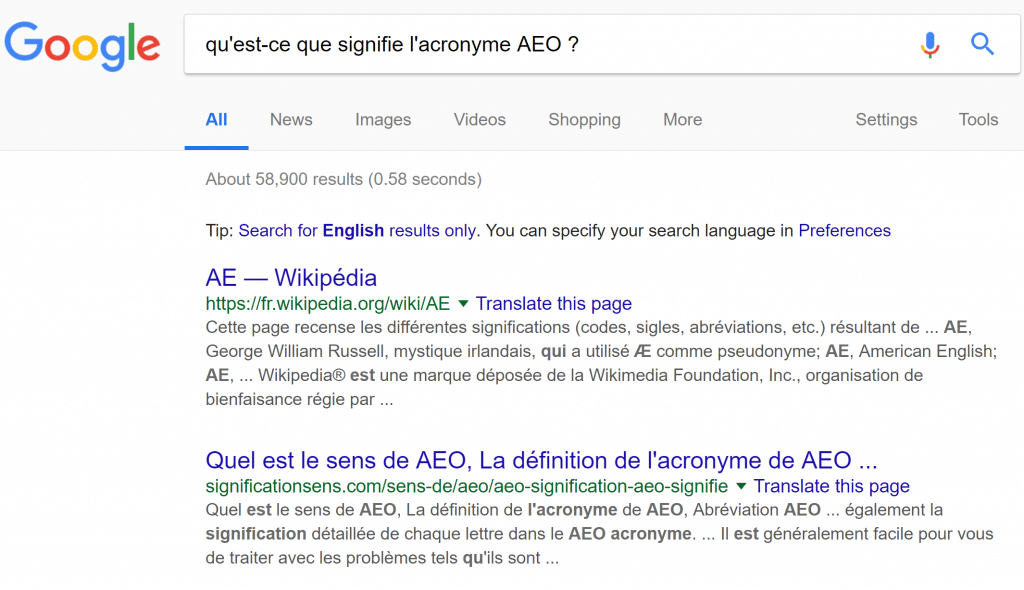Image resolution: width=1024 pixels, height=590 pixels.
Task: Follow the 'Search for English results only' link
Action: [357, 231]
